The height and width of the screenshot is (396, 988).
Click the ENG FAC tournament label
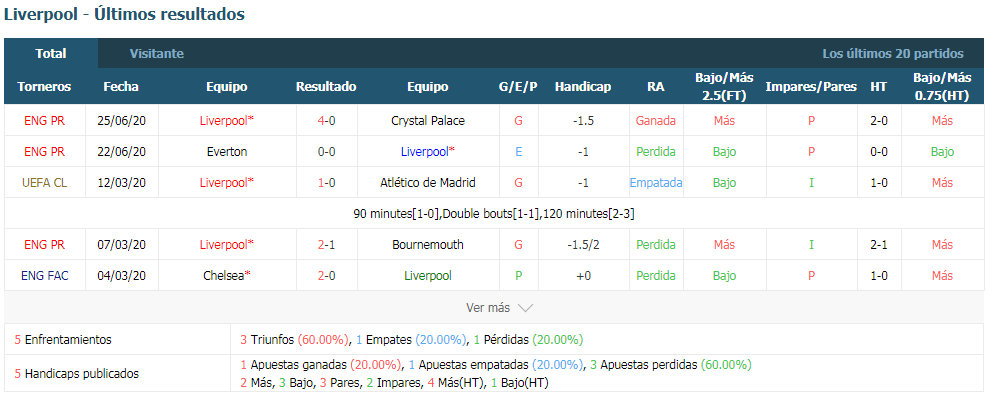click(x=44, y=275)
